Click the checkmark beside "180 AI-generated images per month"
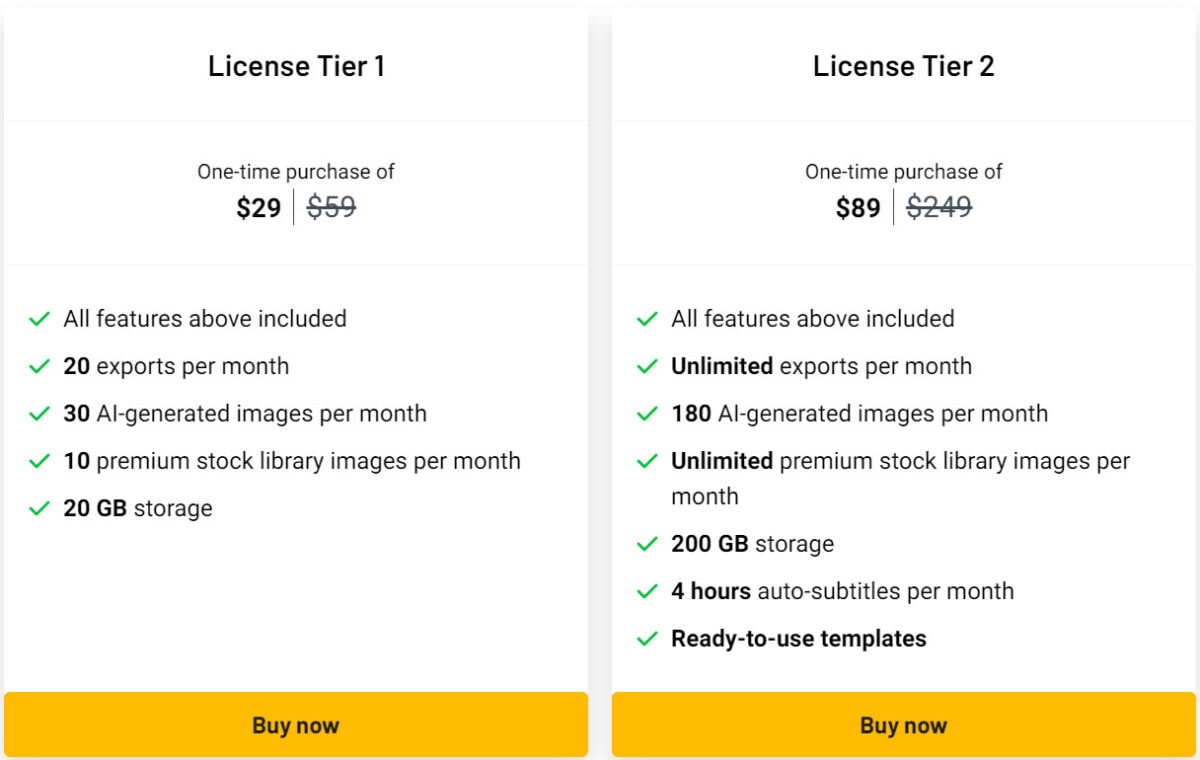This screenshot has width=1200, height=760. 646,413
